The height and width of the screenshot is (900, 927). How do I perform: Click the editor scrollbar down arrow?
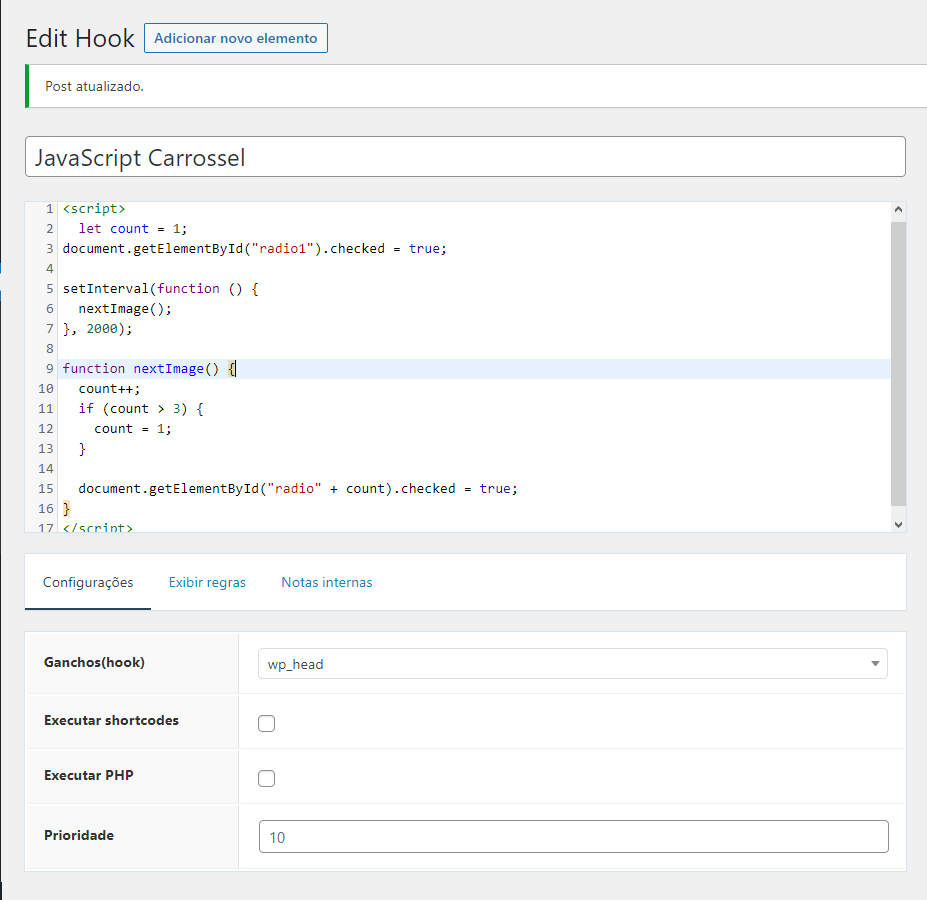898,523
